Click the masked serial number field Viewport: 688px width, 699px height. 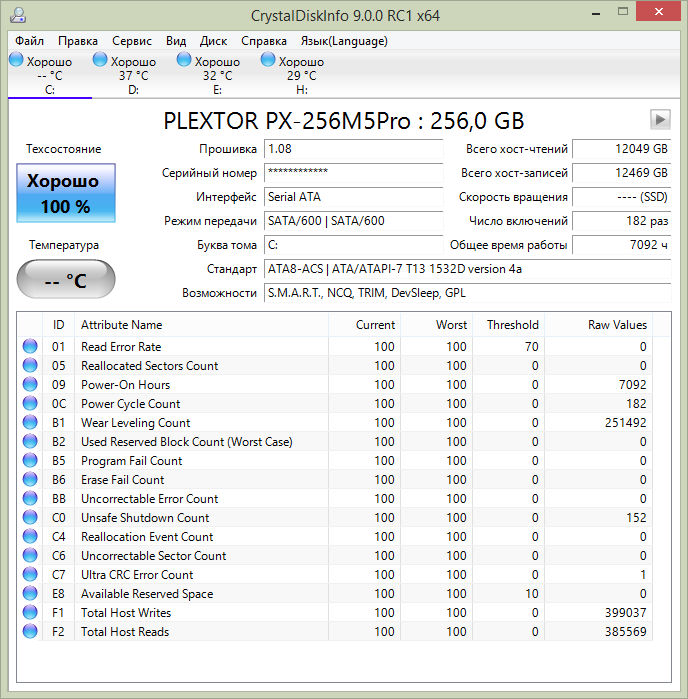click(x=354, y=173)
